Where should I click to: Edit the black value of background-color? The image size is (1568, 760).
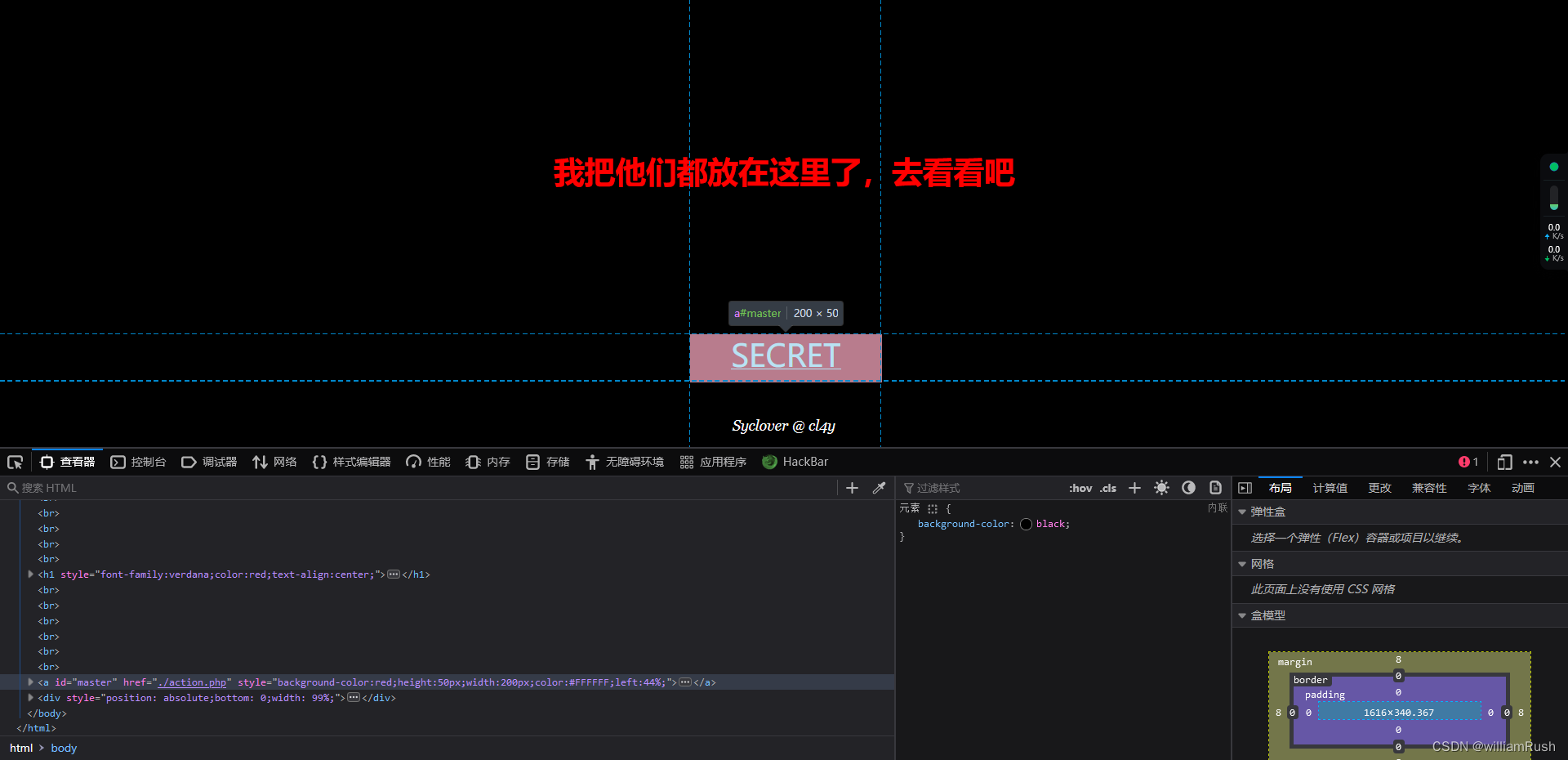(x=1050, y=525)
